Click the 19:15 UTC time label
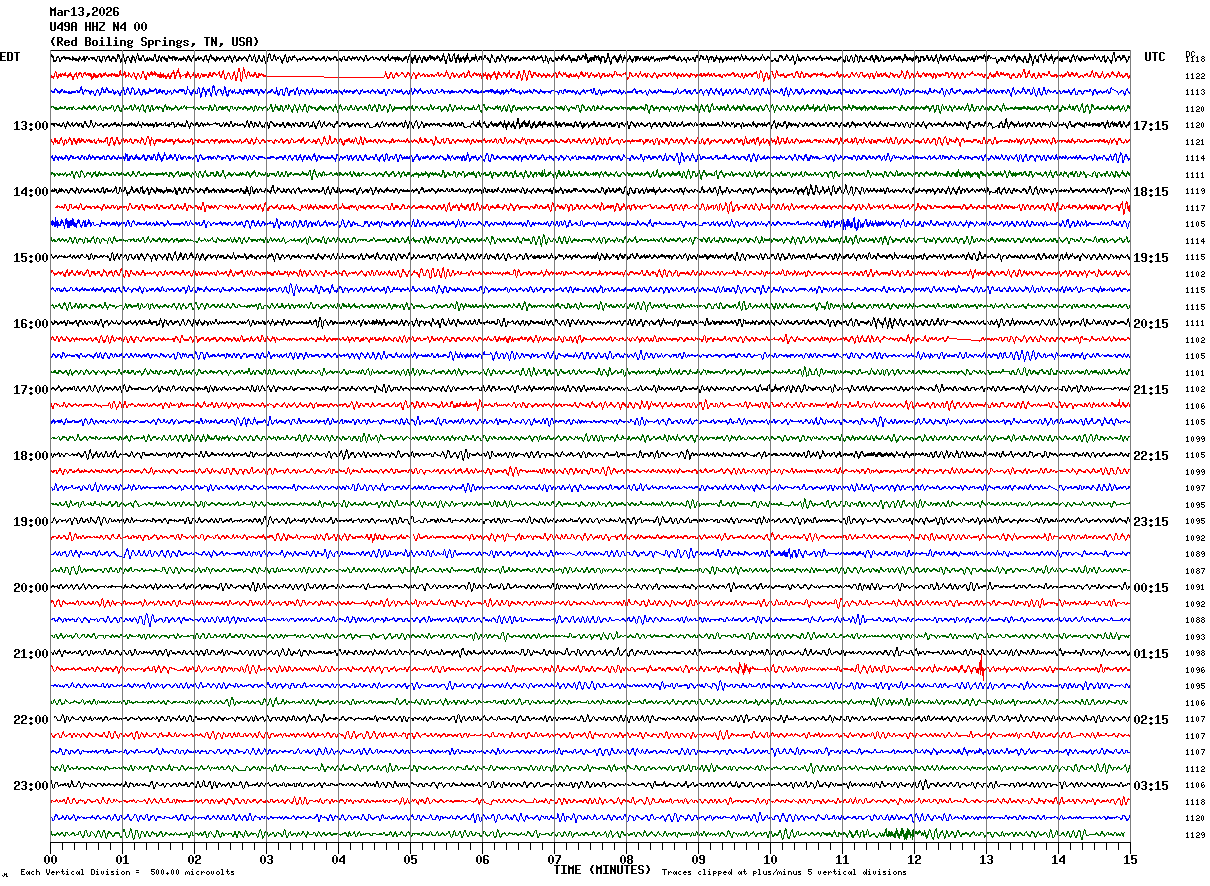Screen dimensions: 1210x886 coord(1151,258)
